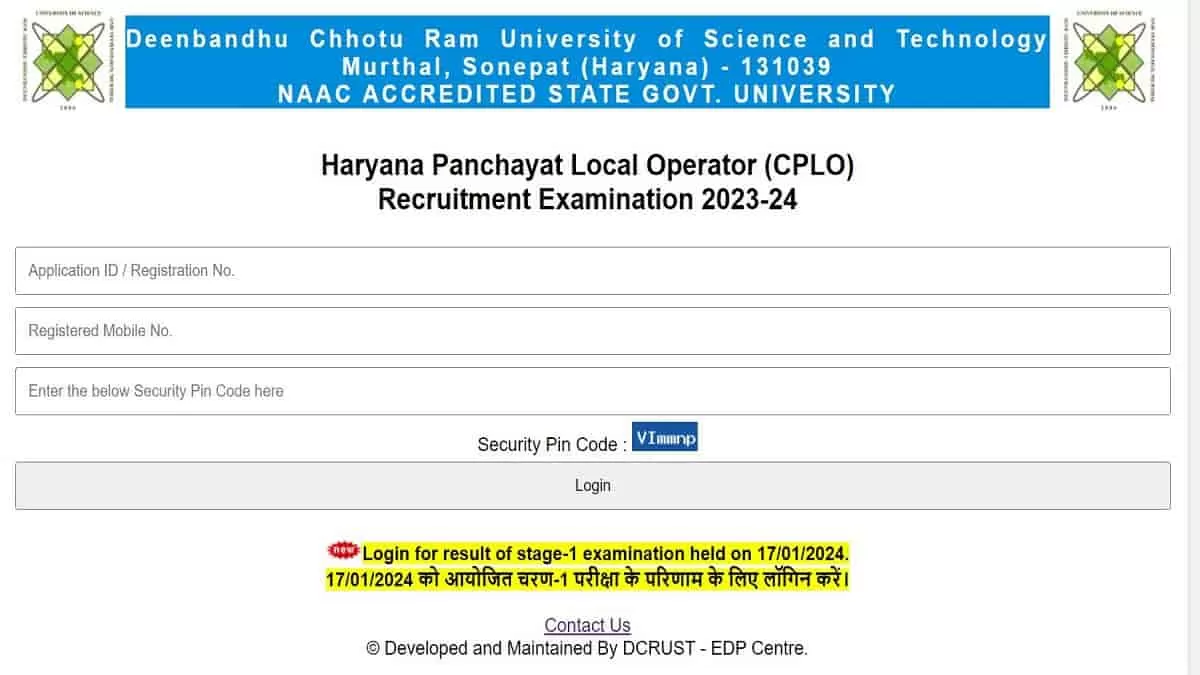The image size is (1200, 675).
Task: Focus the Security Pin Code entry field
Action: pos(592,390)
